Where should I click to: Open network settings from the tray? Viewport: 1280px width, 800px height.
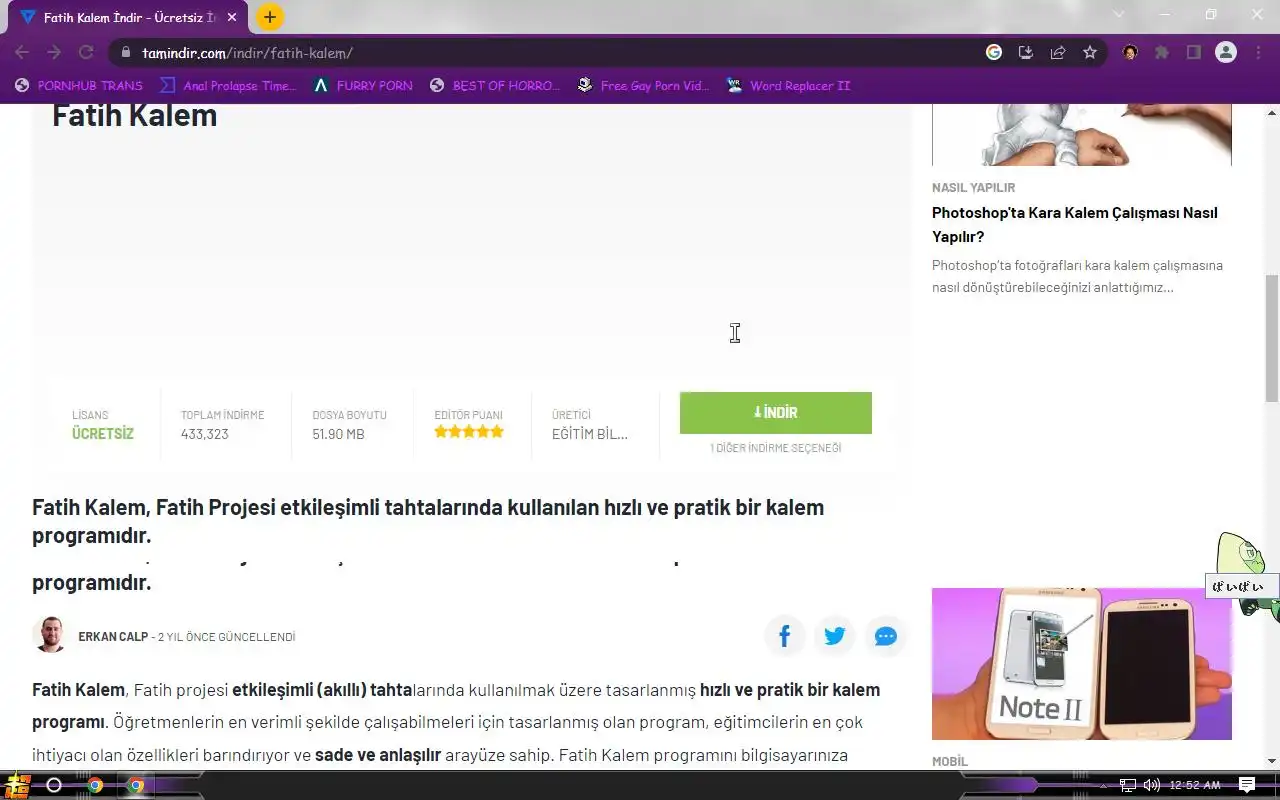point(1128,785)
